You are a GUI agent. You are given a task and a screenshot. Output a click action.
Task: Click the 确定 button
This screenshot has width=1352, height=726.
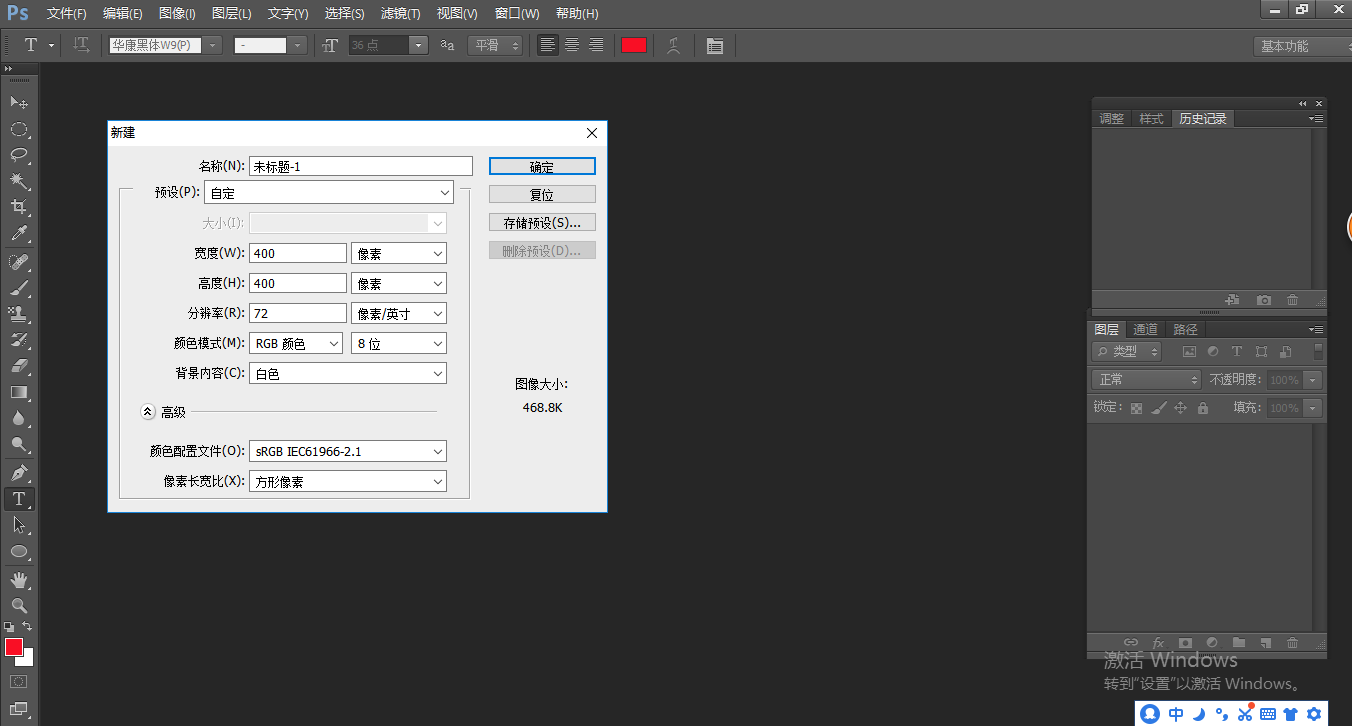tap(542, 167)
